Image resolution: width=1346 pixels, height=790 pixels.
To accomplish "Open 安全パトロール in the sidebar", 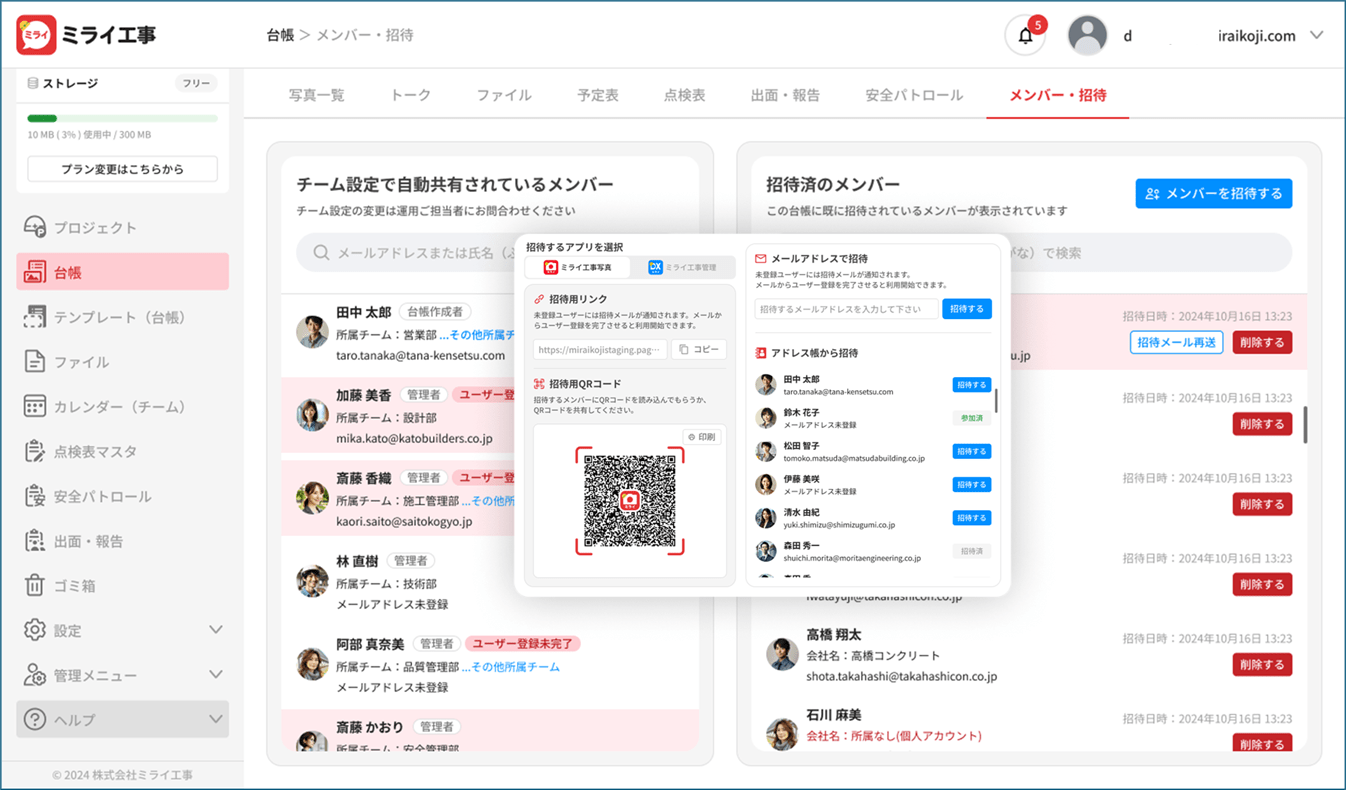I will (x=122, y=497).
